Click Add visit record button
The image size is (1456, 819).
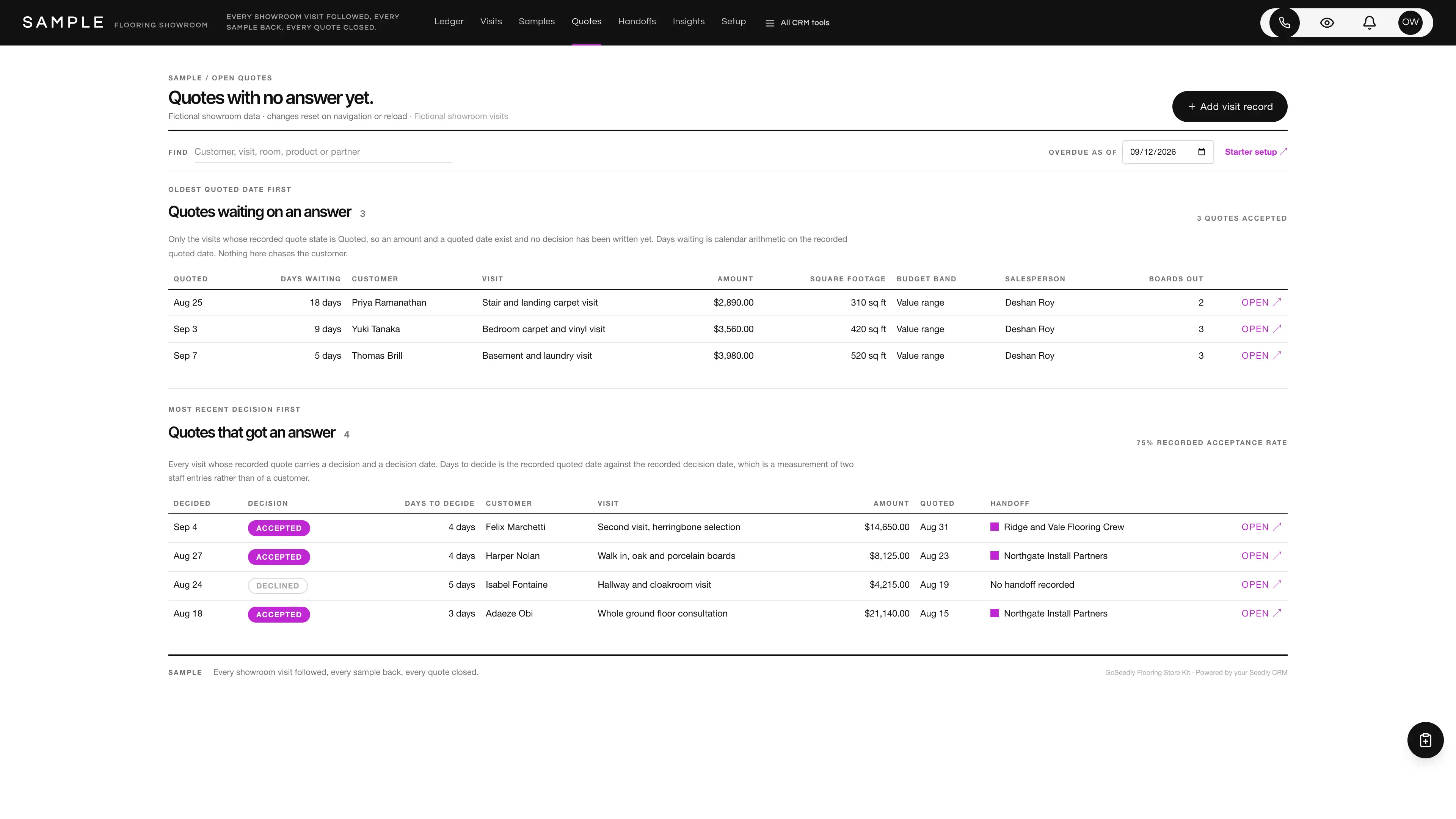[x=1229, y=106]
